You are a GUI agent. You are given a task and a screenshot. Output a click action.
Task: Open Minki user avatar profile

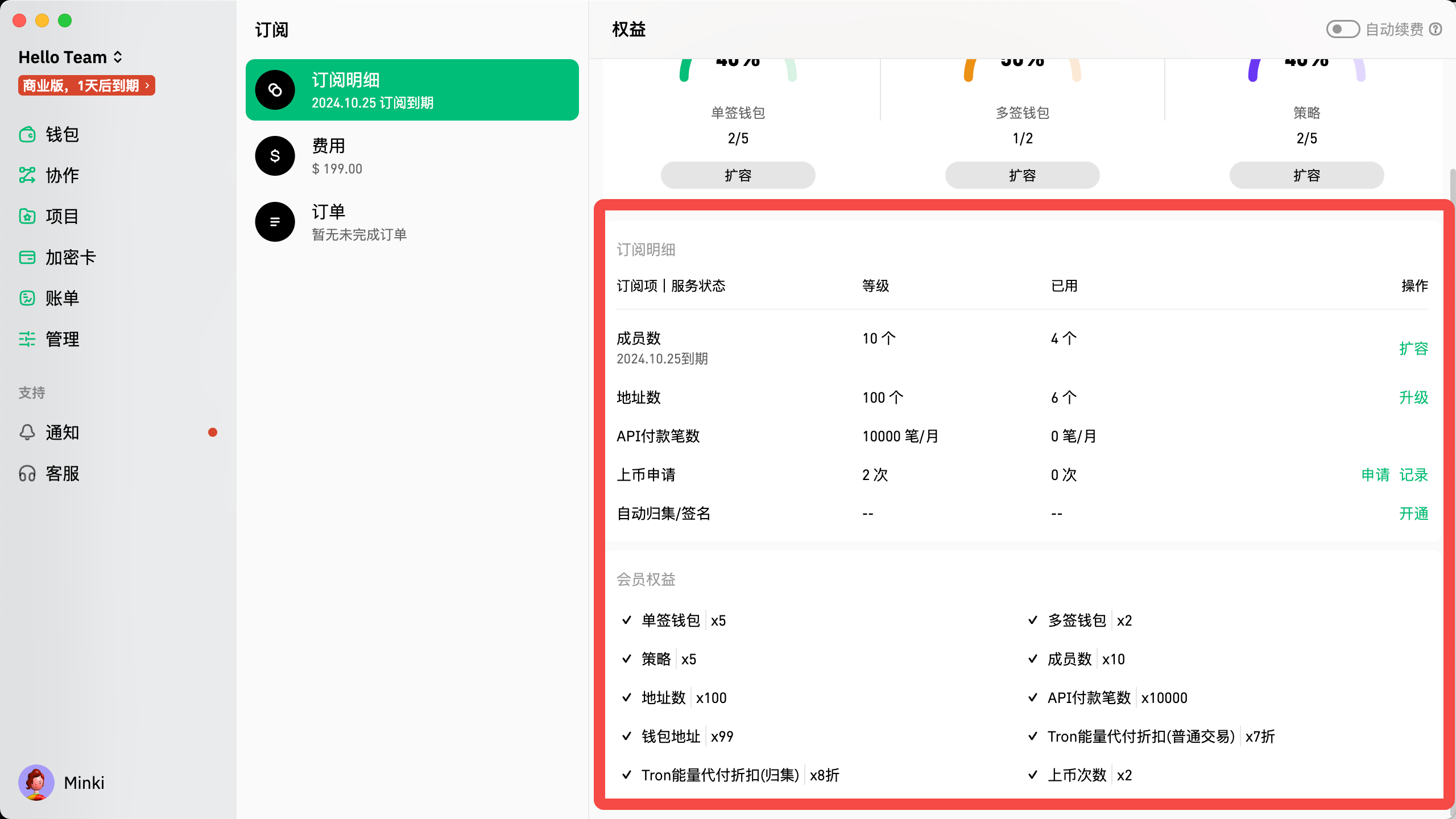[36, 783]
